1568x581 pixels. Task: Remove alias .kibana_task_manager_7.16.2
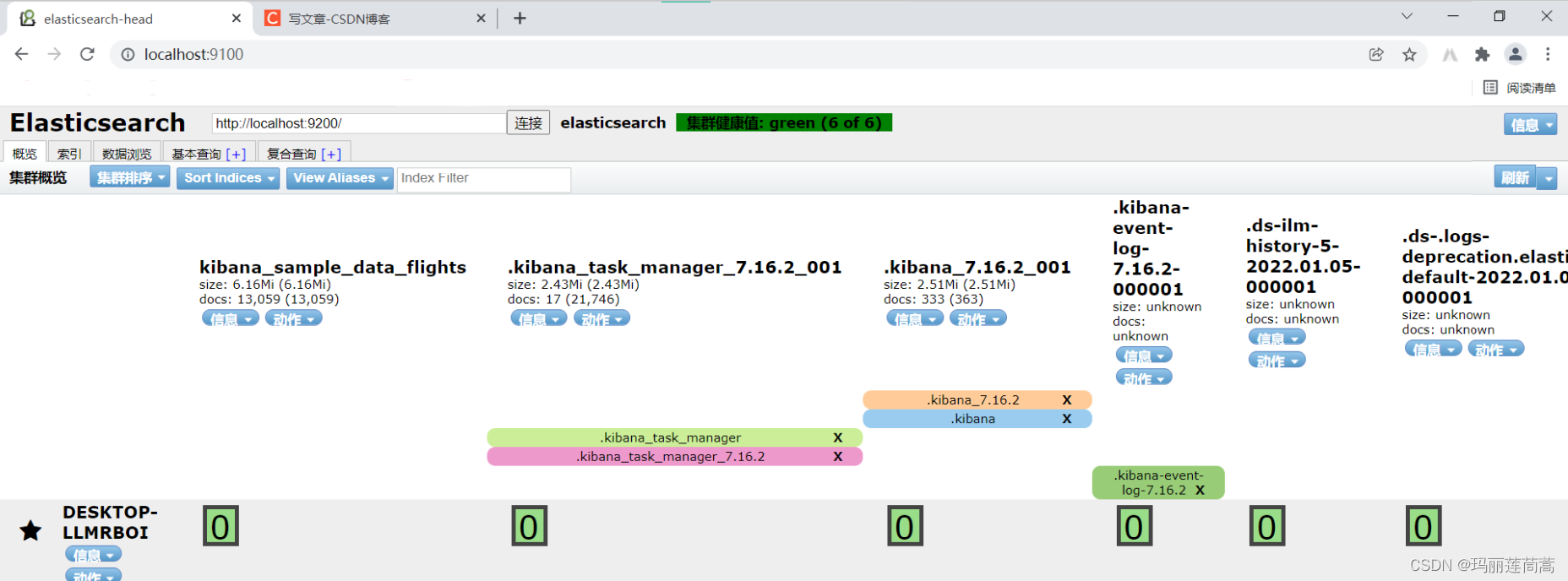pos(838,456)
